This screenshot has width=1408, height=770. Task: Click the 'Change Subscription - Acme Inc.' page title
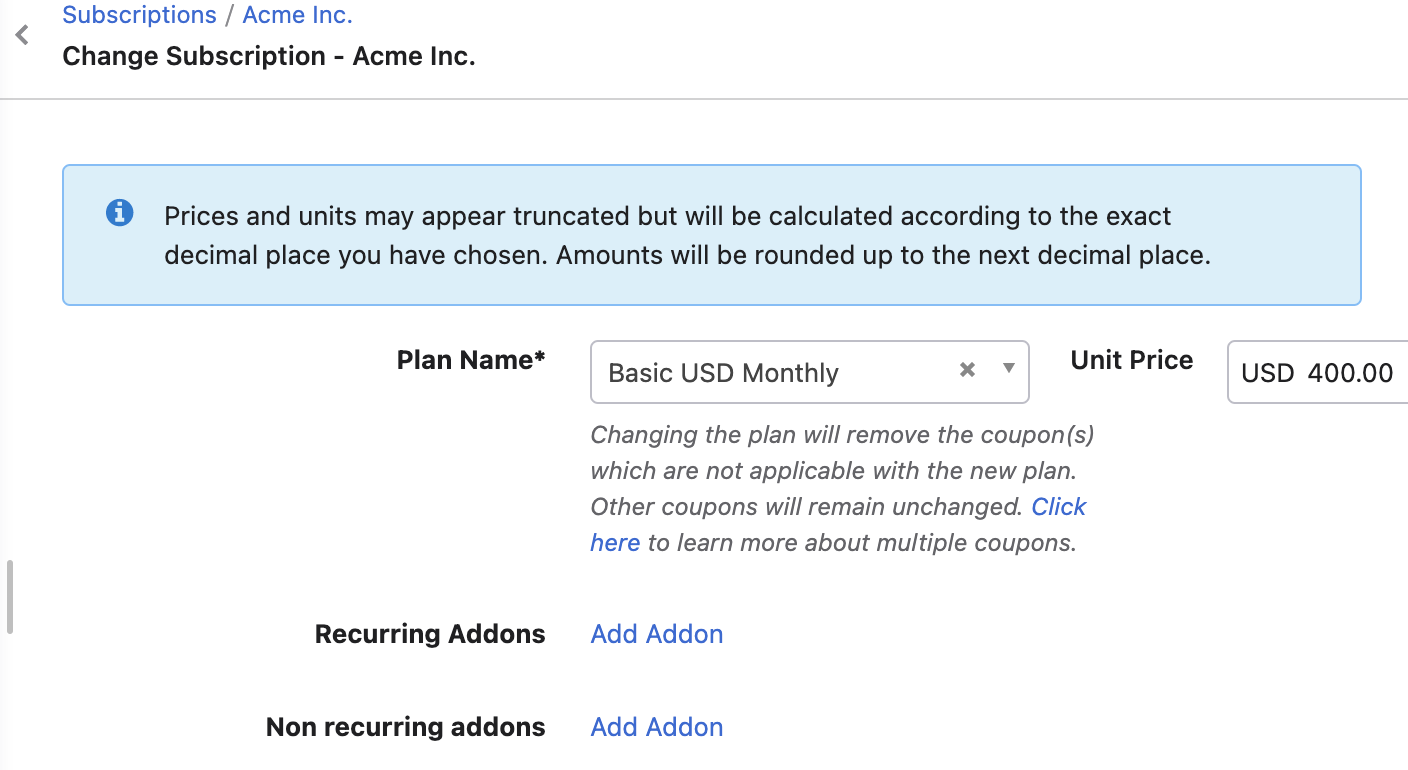(269, 56)
